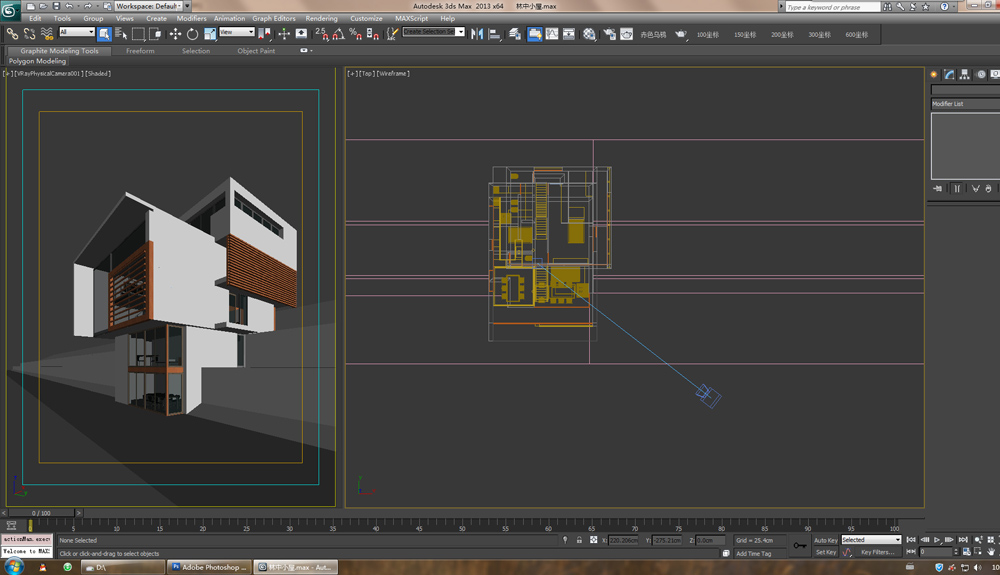This screenshot has height=575, width=1000.
Task: Click the Select by Name icon
Action: [x=121, y=33]
